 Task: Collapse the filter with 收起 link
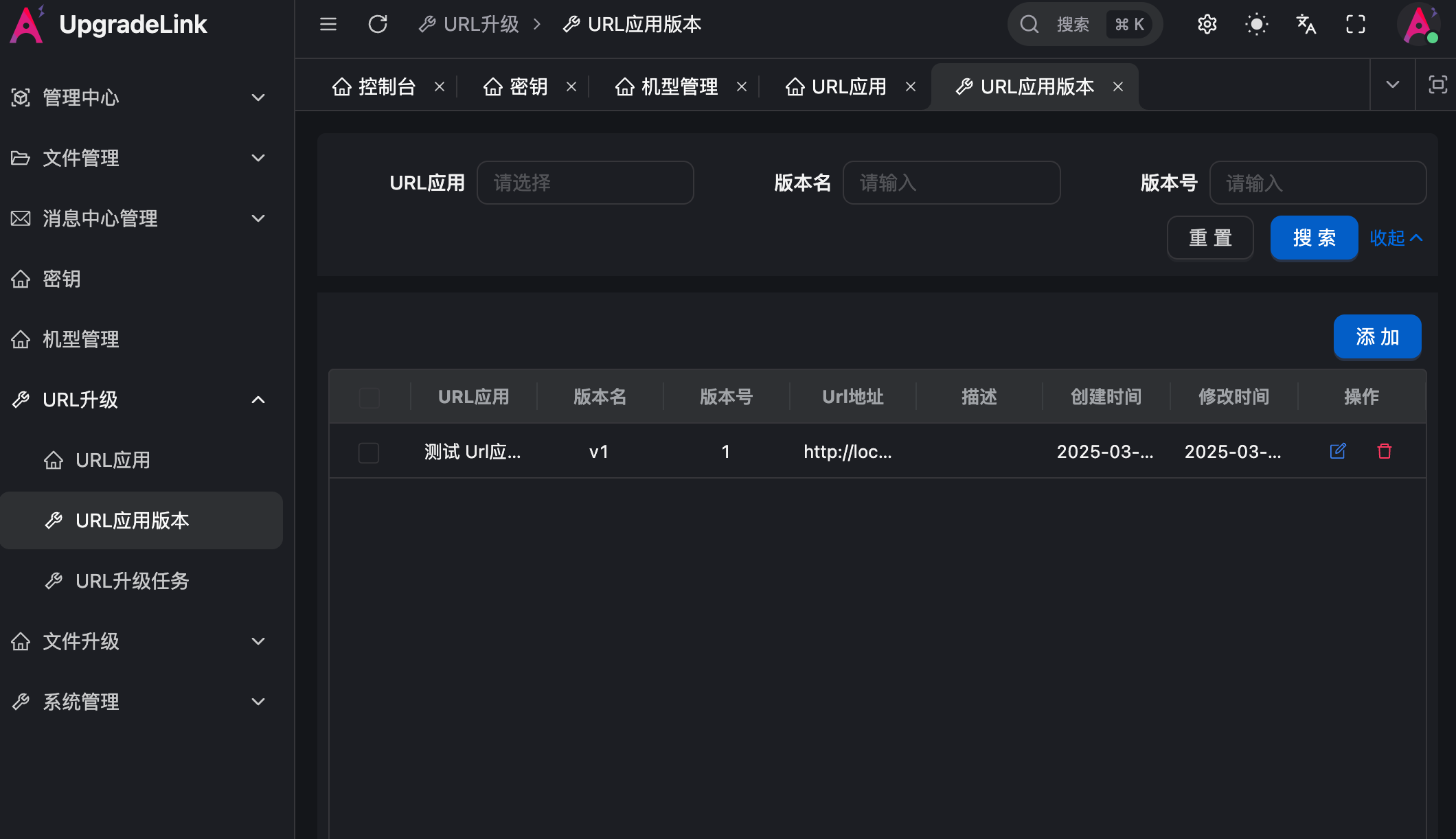[1396, 238]
